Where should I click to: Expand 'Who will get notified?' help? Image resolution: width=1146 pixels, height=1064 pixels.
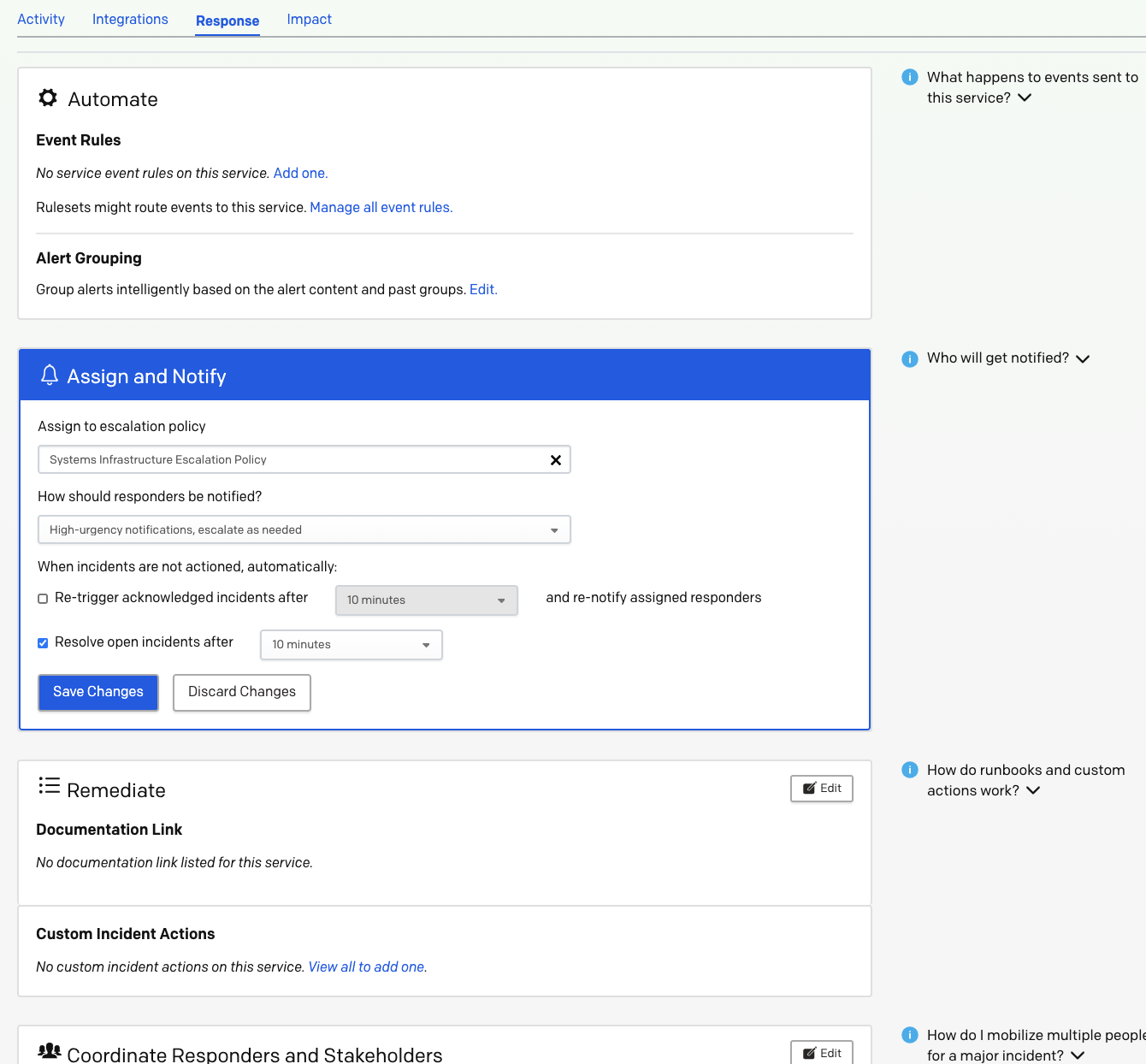pyautogui.click(x=1083, y=358)
